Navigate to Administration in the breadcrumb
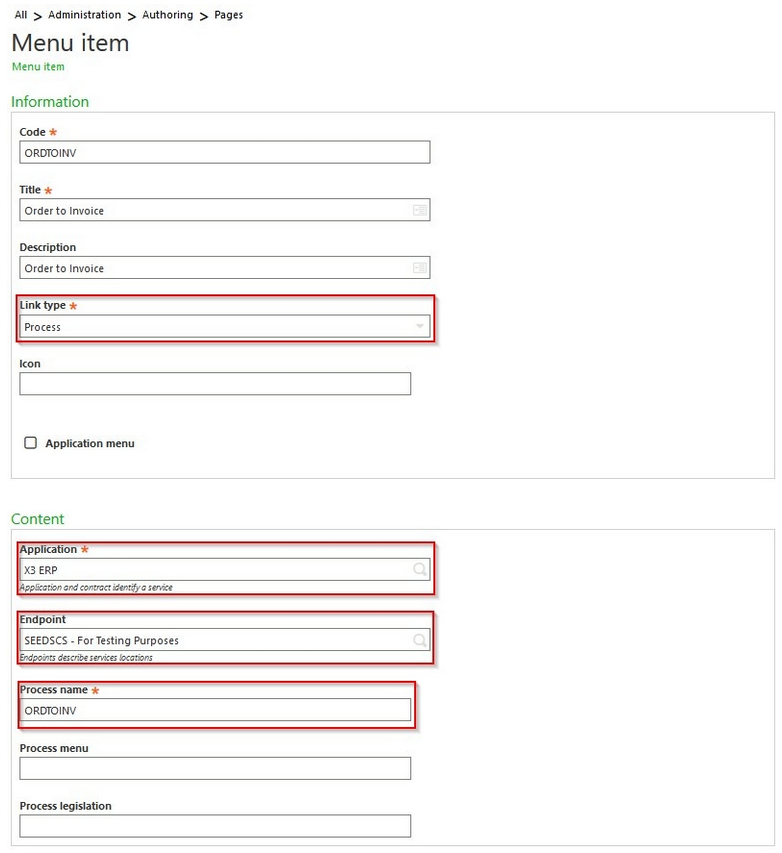Screen dimensions: 782x853 [84, 14]
